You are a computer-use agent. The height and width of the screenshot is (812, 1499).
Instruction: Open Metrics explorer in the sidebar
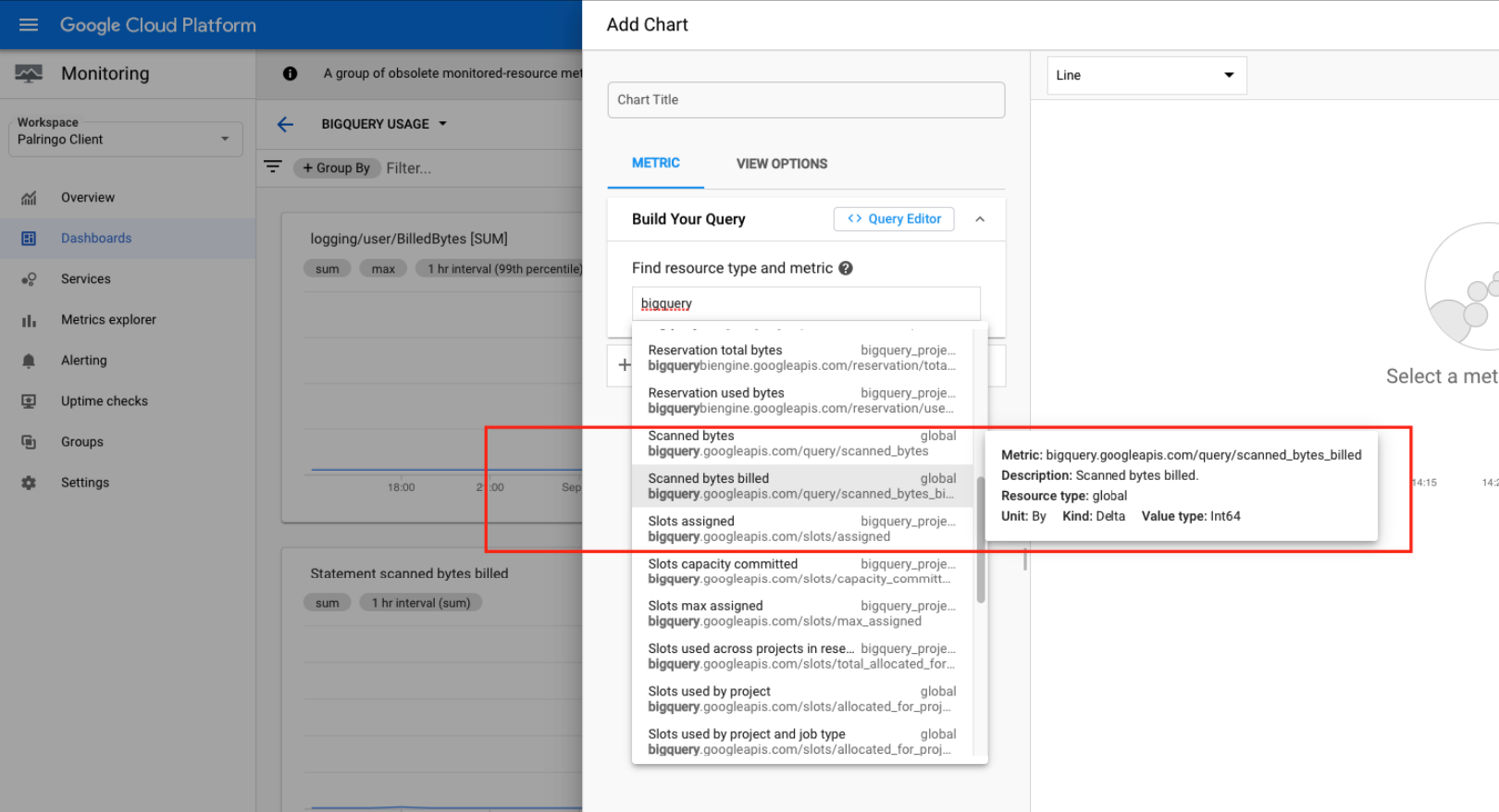point(108,320)
